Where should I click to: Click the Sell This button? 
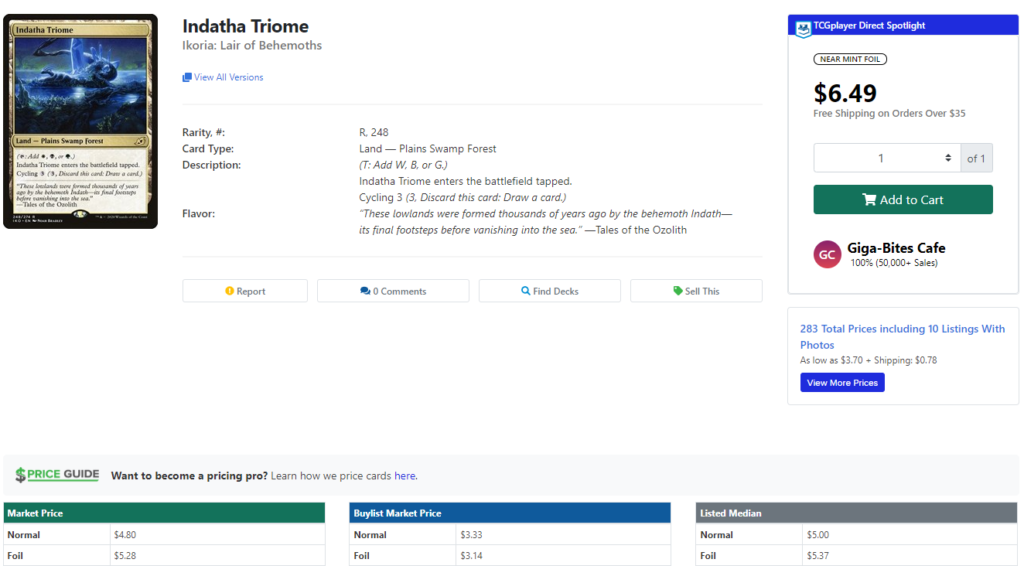(696, 291)
